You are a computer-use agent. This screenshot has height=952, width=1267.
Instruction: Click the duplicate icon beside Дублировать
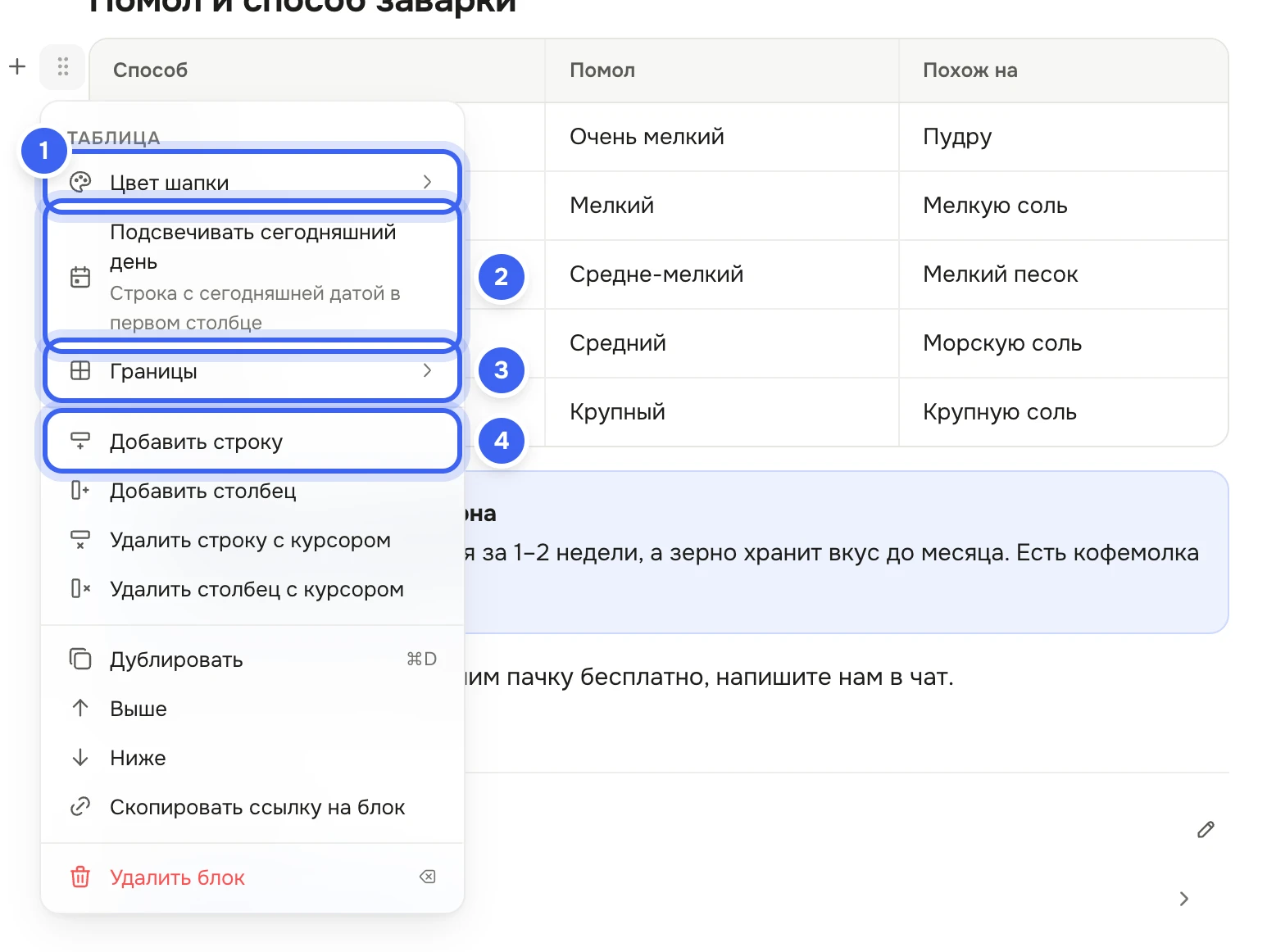(x=80, y=660)
